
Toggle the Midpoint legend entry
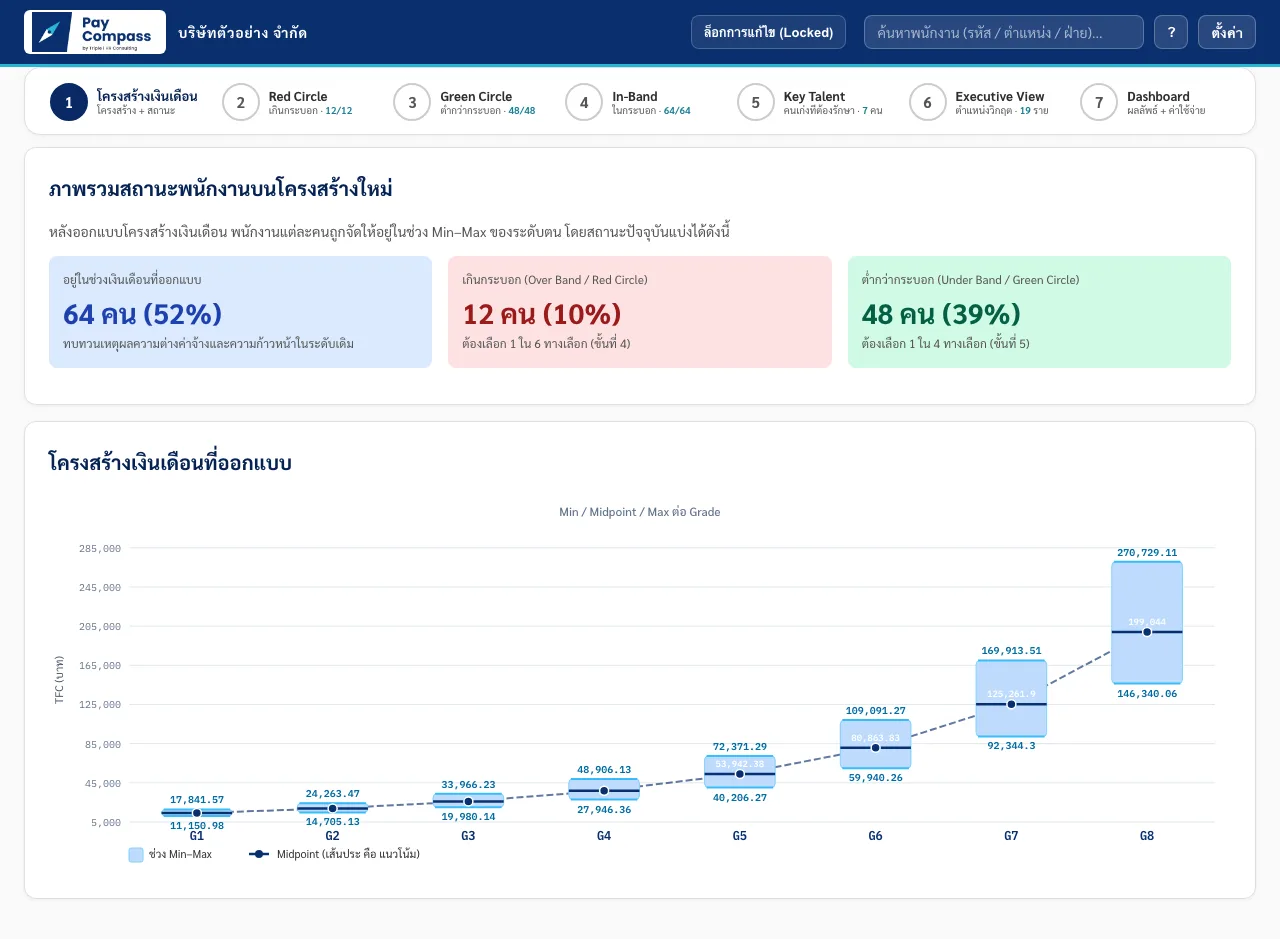click(x=334, y=855)
